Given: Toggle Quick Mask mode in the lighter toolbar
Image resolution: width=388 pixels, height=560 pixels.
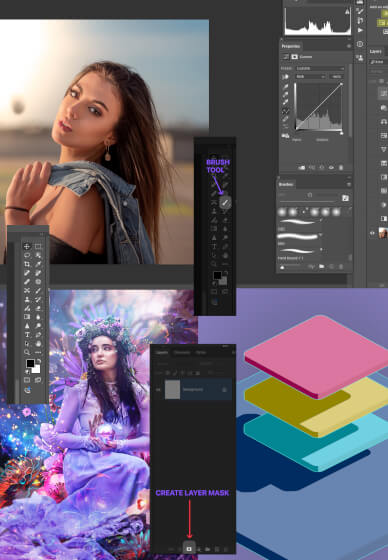Looking at the screenshot, I should [27, 380].
